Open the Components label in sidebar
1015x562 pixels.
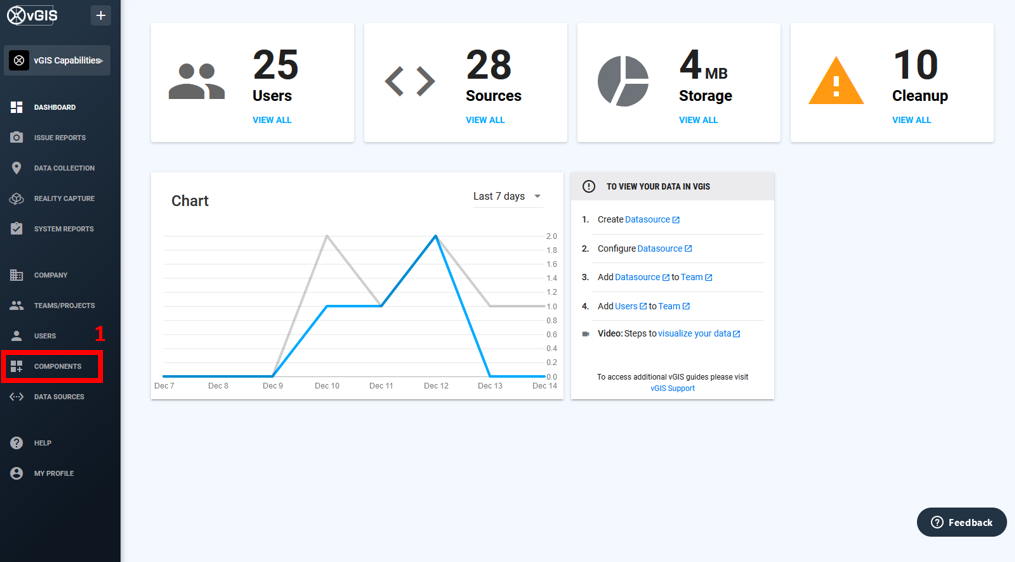pos(58,366)
